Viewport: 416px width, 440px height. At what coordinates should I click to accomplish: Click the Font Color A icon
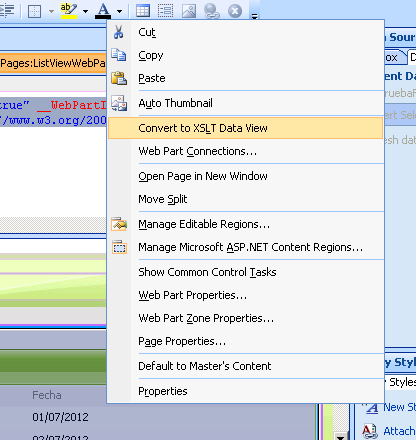tap(103, 11)
